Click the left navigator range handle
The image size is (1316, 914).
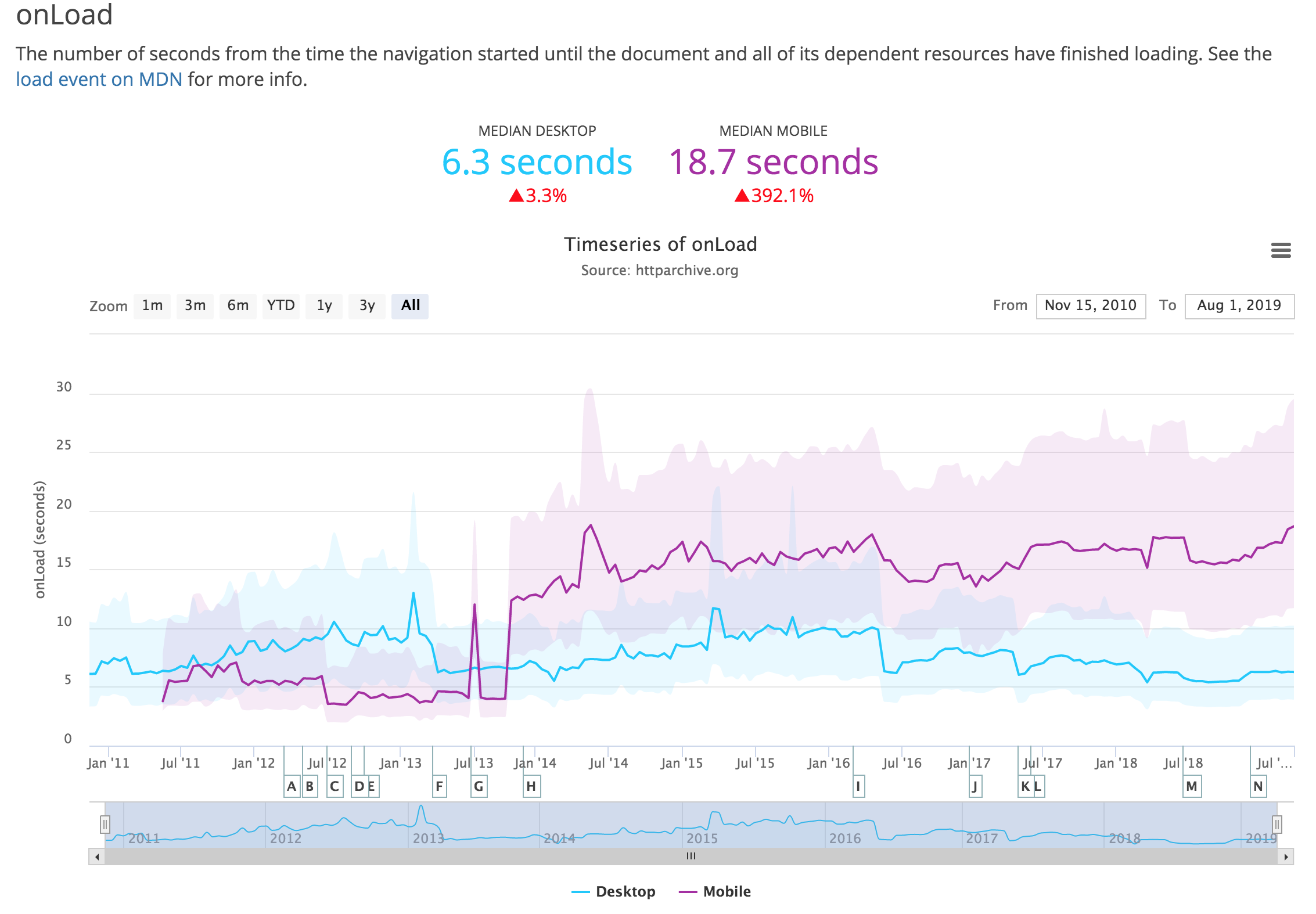pyautogui.click(x=105, y=824)
